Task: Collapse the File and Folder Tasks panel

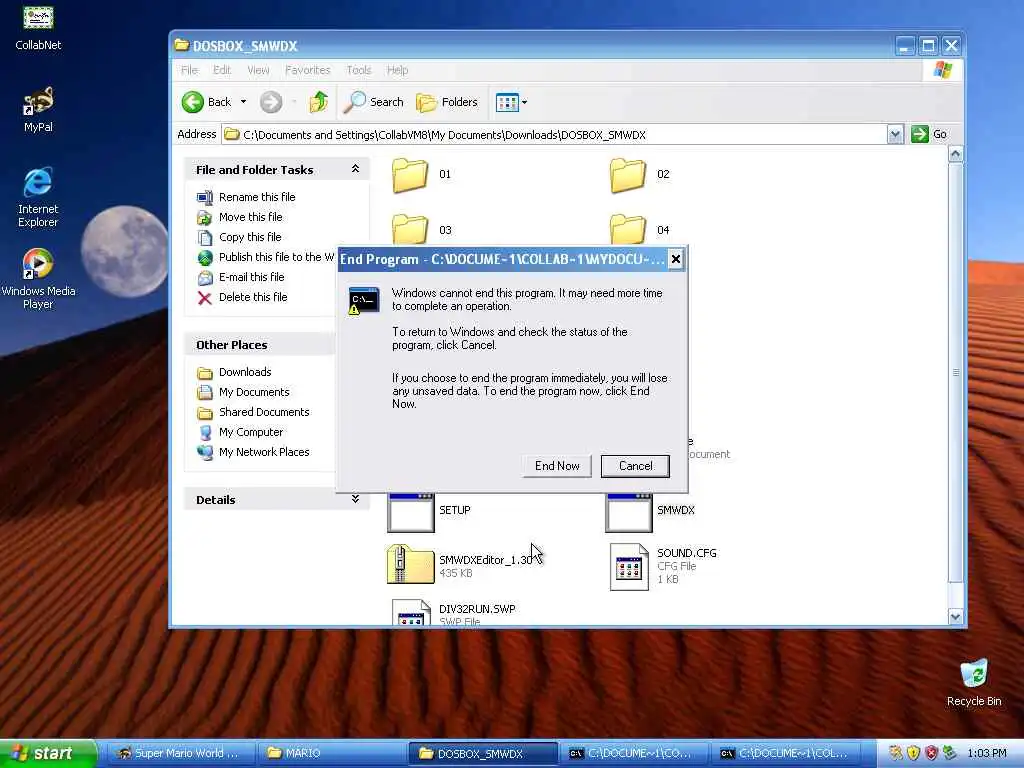Action: [x=355, y=169]
